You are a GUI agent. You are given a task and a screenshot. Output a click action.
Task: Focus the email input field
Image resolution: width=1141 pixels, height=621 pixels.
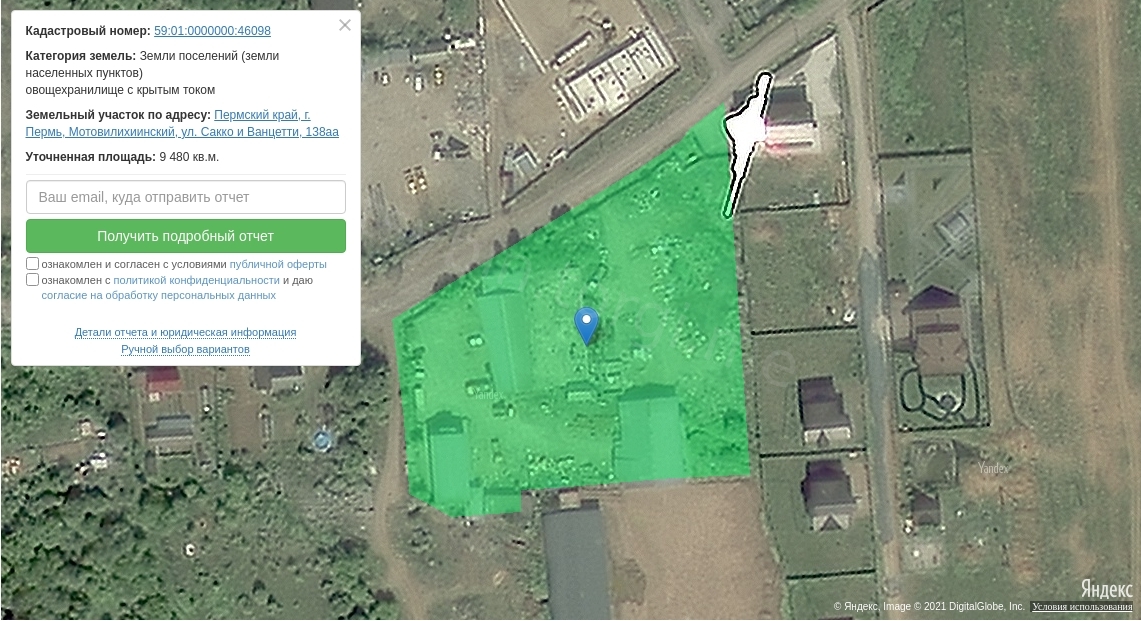(186, 197)
